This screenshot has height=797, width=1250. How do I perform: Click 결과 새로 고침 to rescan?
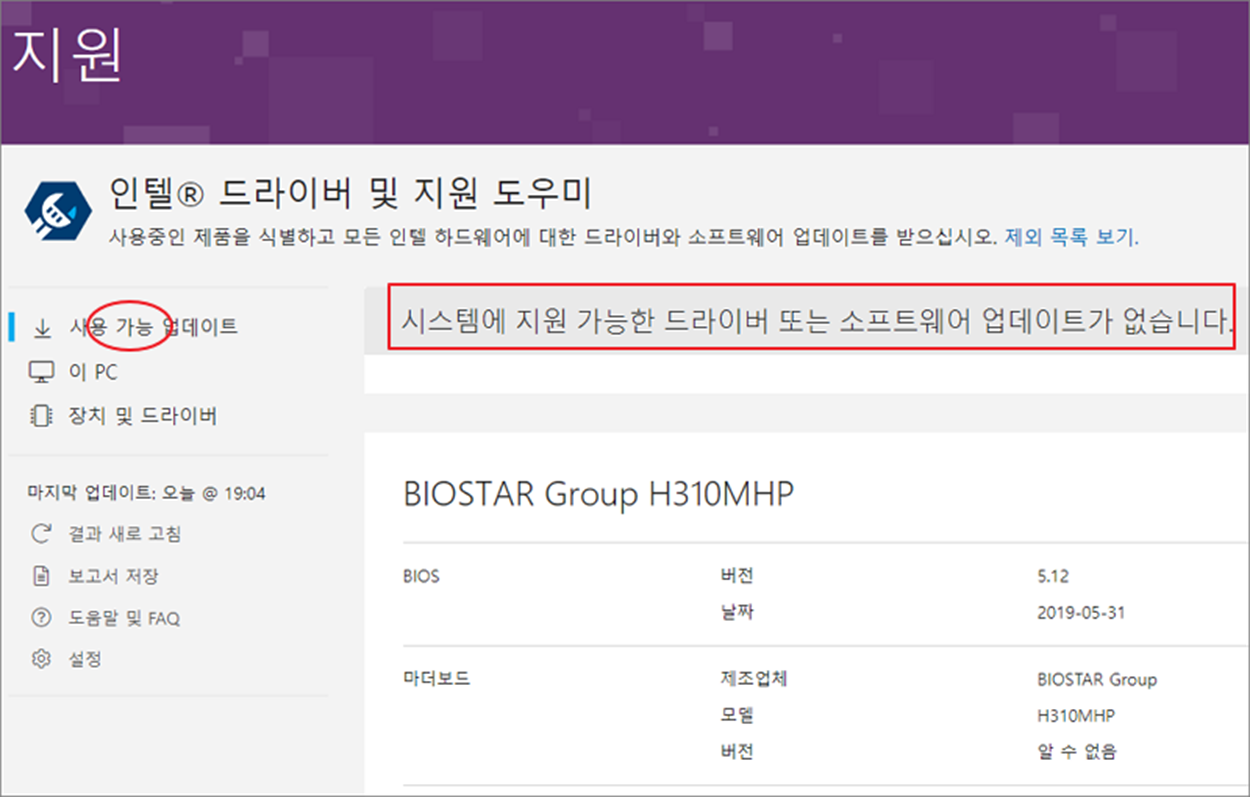[124, 534]
